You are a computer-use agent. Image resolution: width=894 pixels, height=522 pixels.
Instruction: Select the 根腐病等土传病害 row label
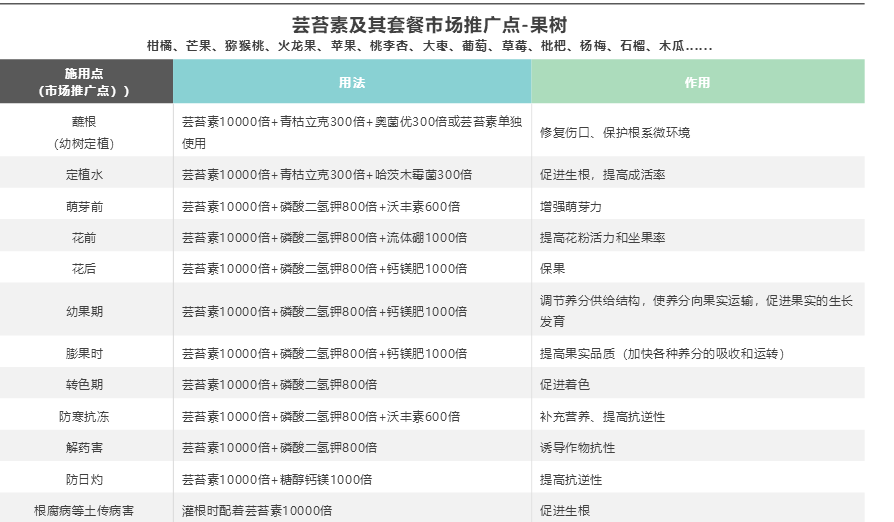[84, 511]
